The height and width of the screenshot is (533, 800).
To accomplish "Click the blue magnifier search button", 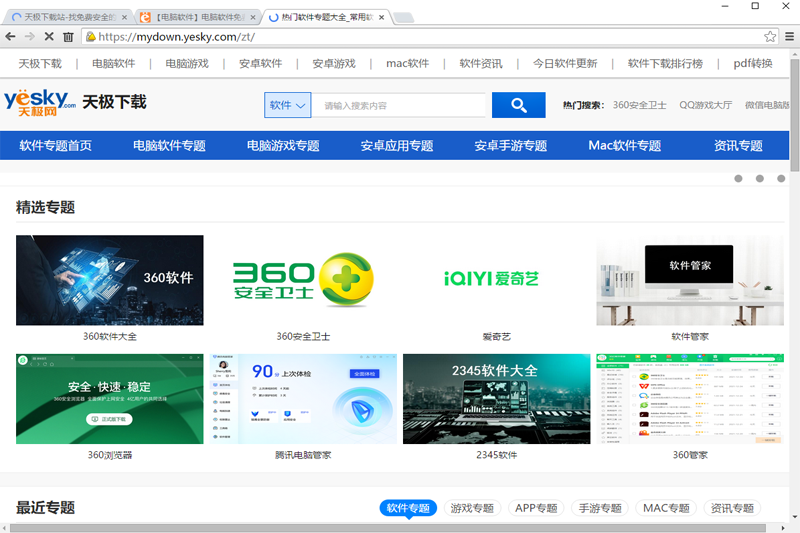I will point(518,105).
